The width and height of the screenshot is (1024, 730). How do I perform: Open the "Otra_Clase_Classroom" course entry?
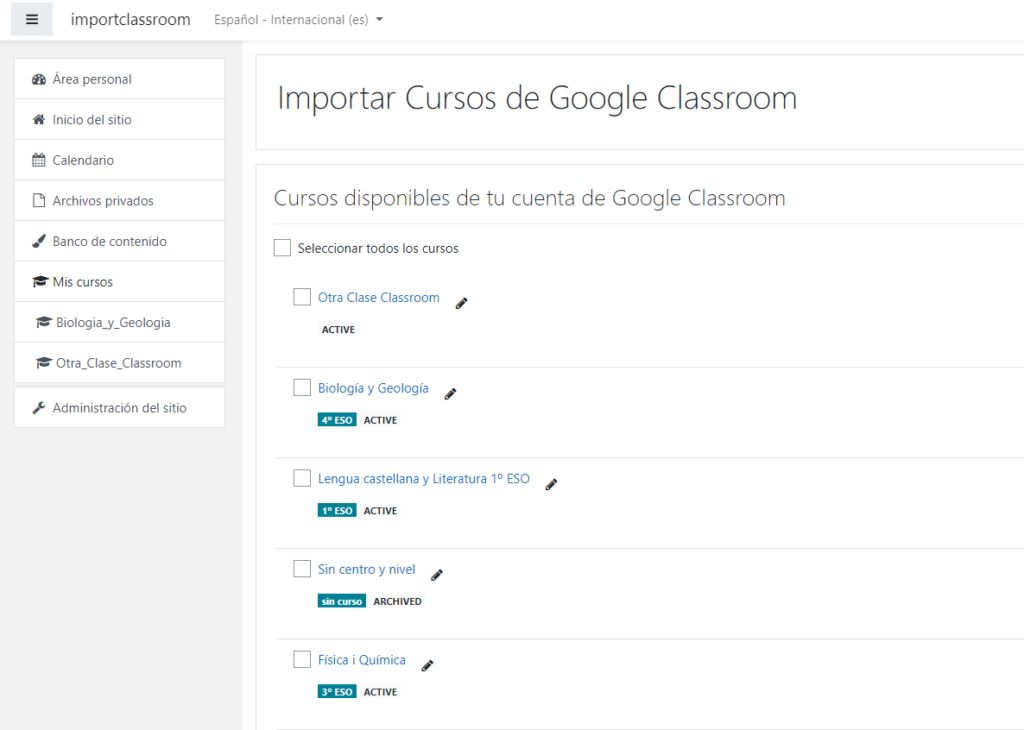[x=117, y=362]
